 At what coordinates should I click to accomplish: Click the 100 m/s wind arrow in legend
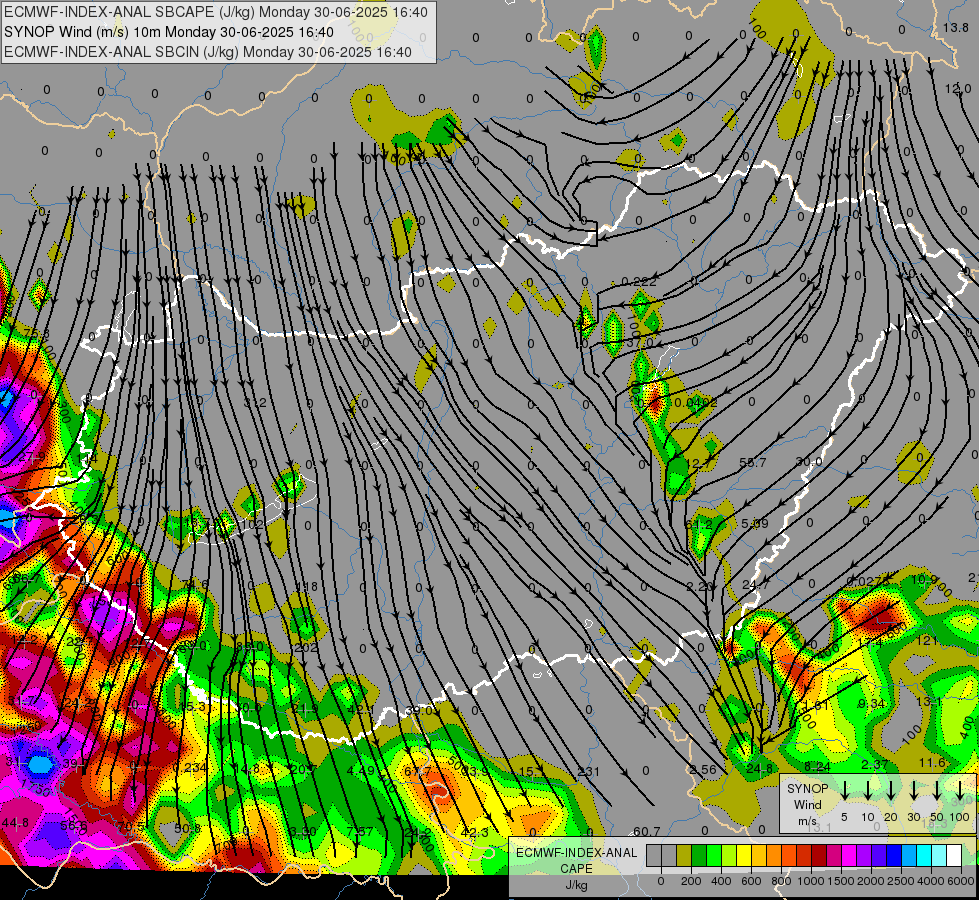pyautogui.click(x=960, y=790)
